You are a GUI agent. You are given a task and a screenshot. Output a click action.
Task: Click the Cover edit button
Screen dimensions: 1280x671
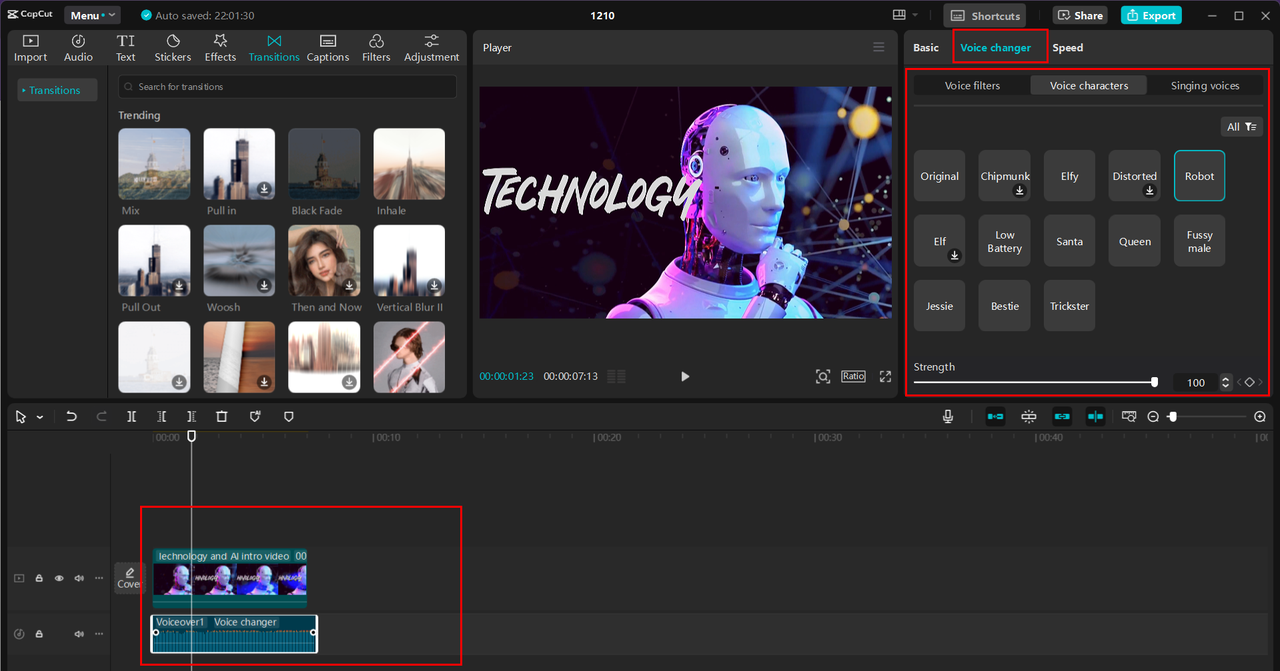[129, 578]
